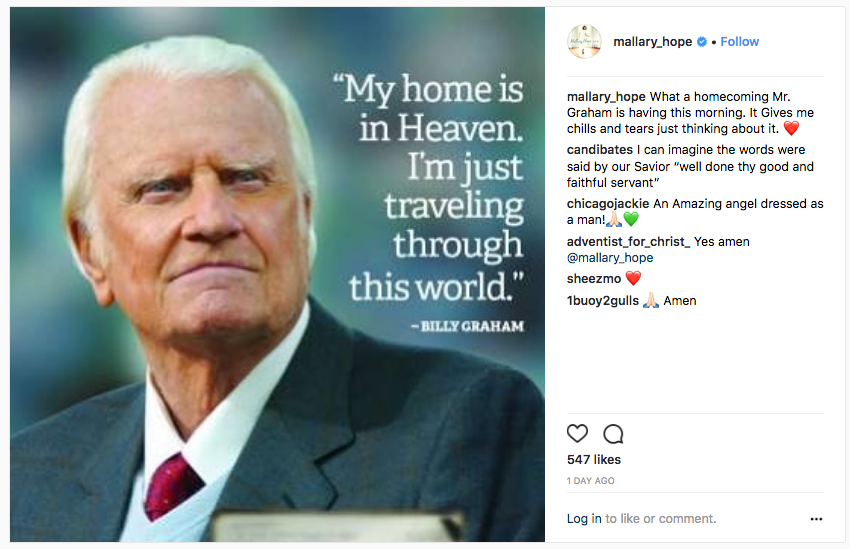Open adventist_for_christ_ commenter profile
850x549 pixels.
(x=628, y=242)
